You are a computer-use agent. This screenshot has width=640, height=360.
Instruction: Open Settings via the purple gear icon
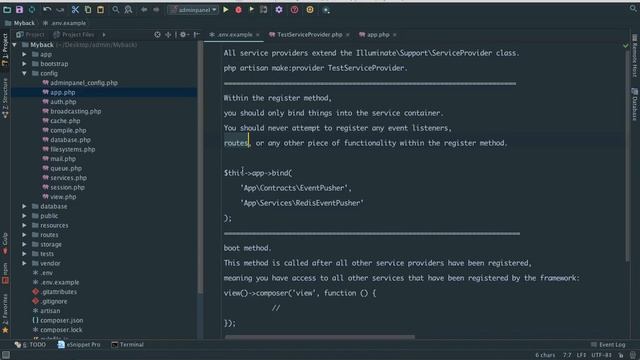(x=279, y=10)
